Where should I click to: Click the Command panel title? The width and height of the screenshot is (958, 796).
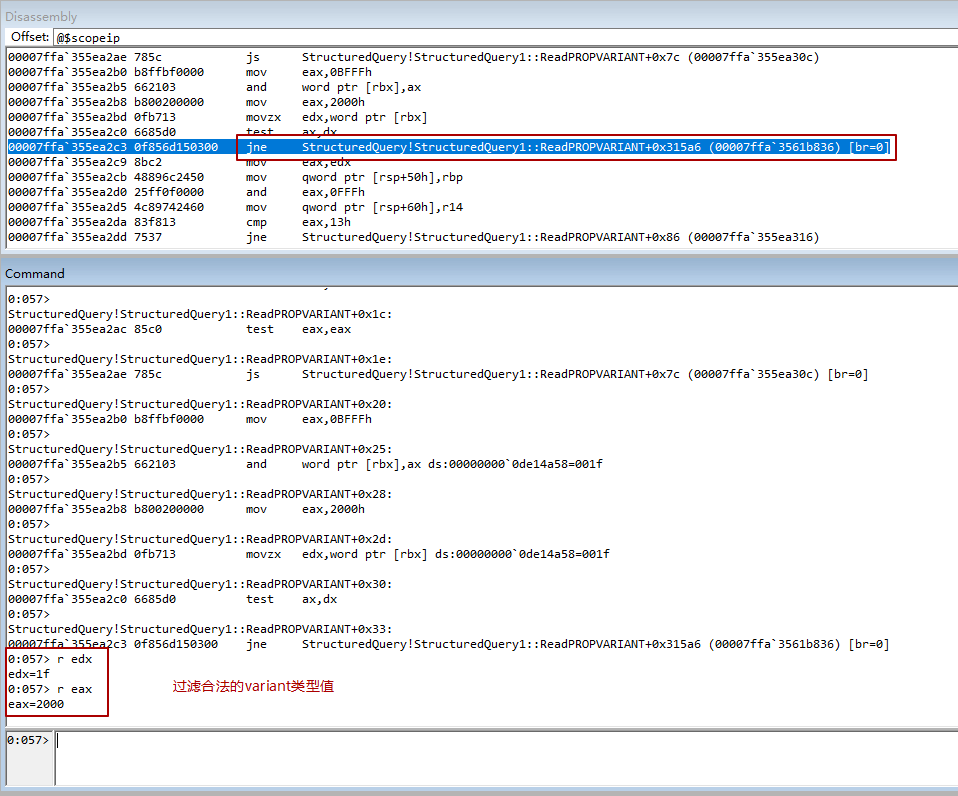point(35,274)
